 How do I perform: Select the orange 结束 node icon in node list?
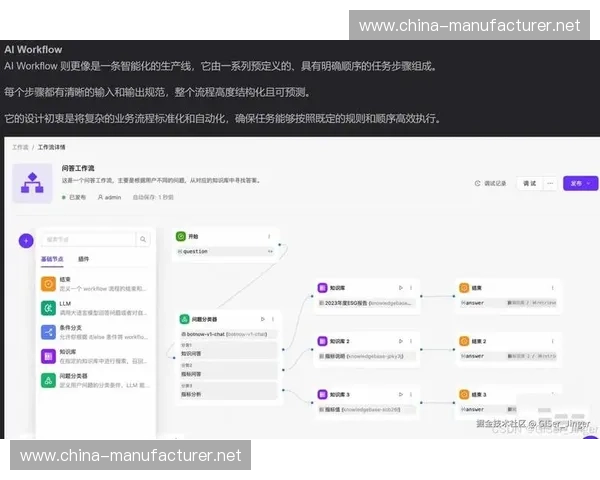pyautogui.click(x=48, y=284)
